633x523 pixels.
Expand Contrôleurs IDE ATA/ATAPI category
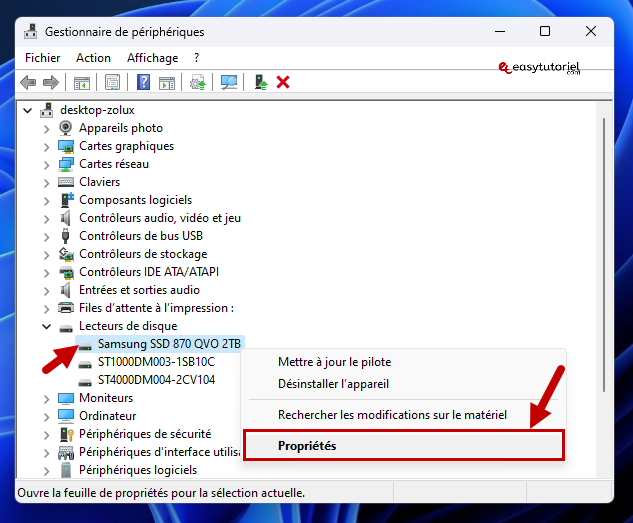(x=46, y=273)
